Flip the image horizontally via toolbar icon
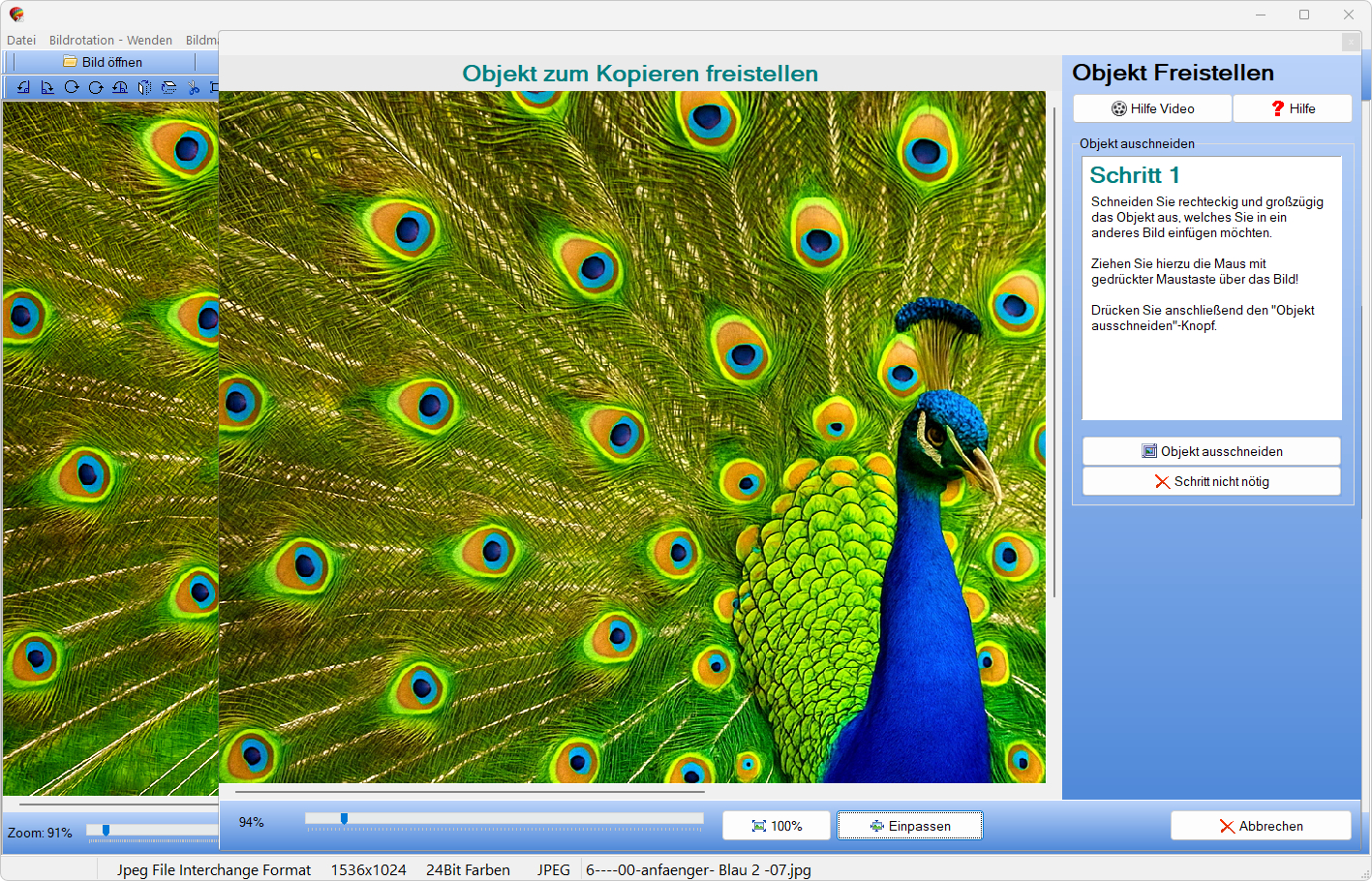 point(144,87)
